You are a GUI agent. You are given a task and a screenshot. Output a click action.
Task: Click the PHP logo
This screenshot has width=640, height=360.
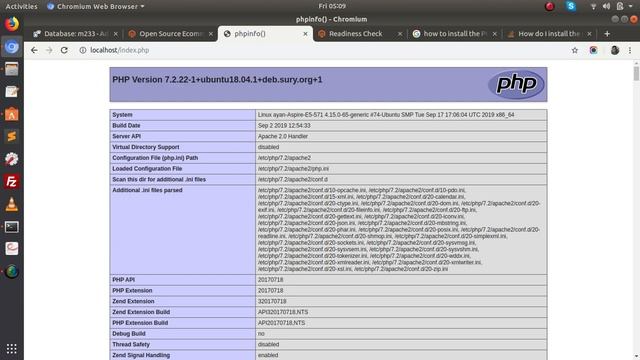(x=516, y=84)
